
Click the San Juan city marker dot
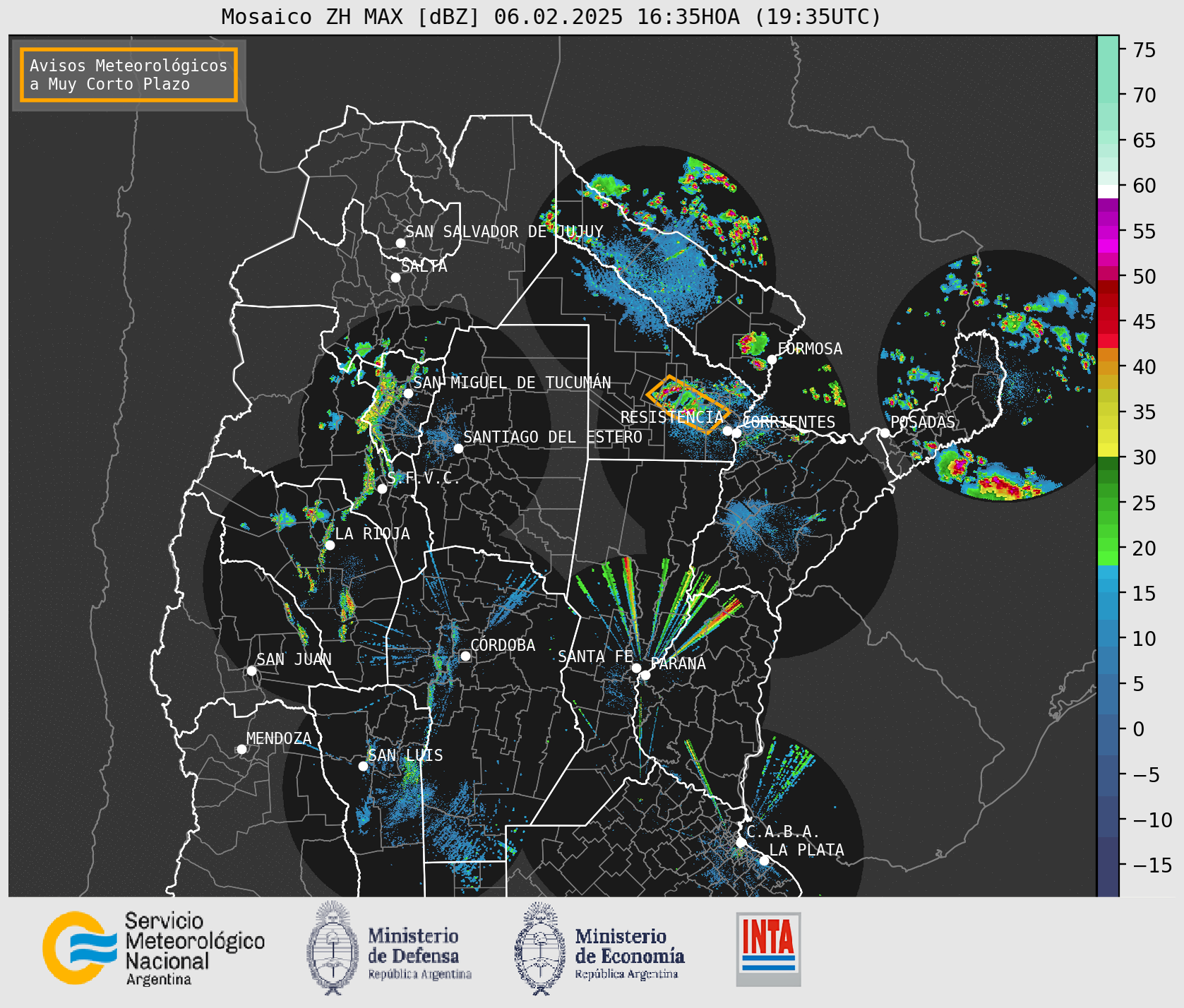pyautogui.click(x=251, y=671)
